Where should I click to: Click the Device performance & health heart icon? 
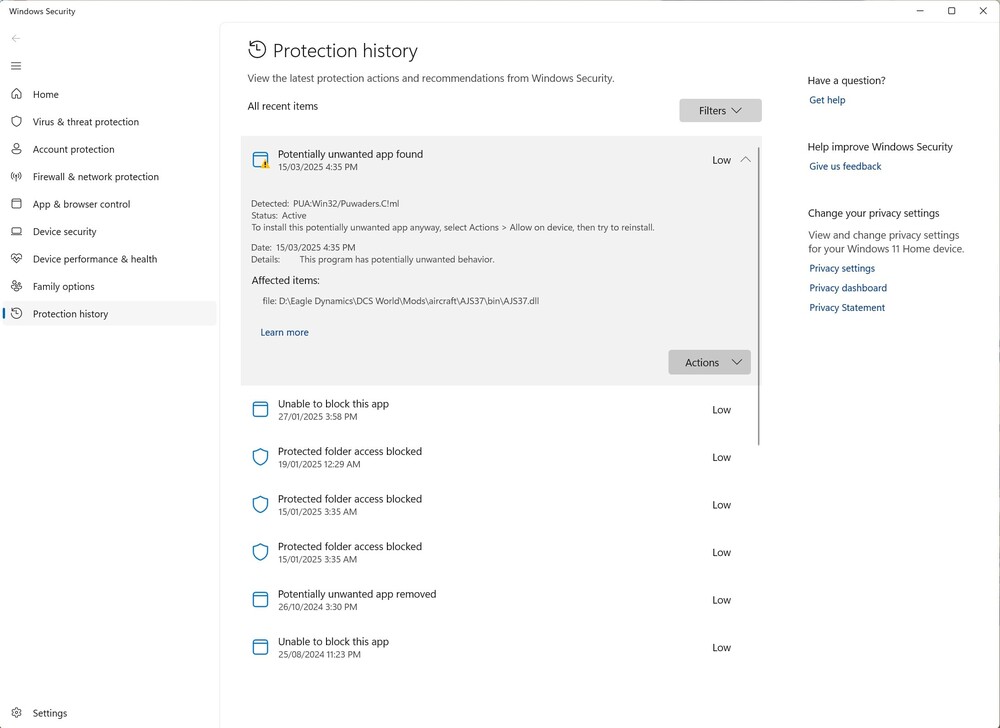pyautogui.click(x=16, y=259)
